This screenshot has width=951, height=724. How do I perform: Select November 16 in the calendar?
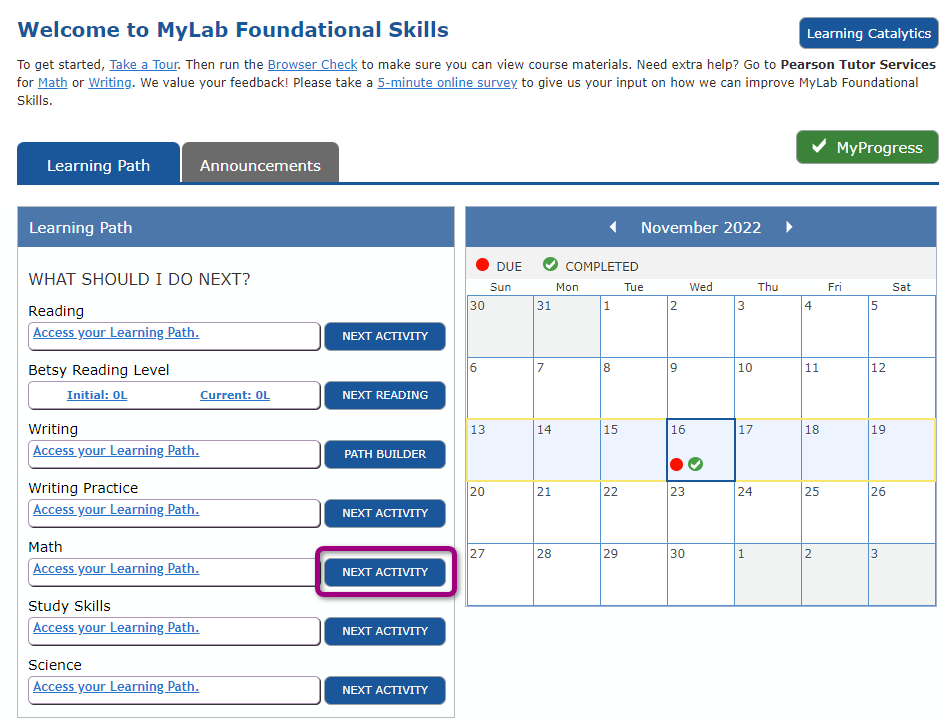701,450
